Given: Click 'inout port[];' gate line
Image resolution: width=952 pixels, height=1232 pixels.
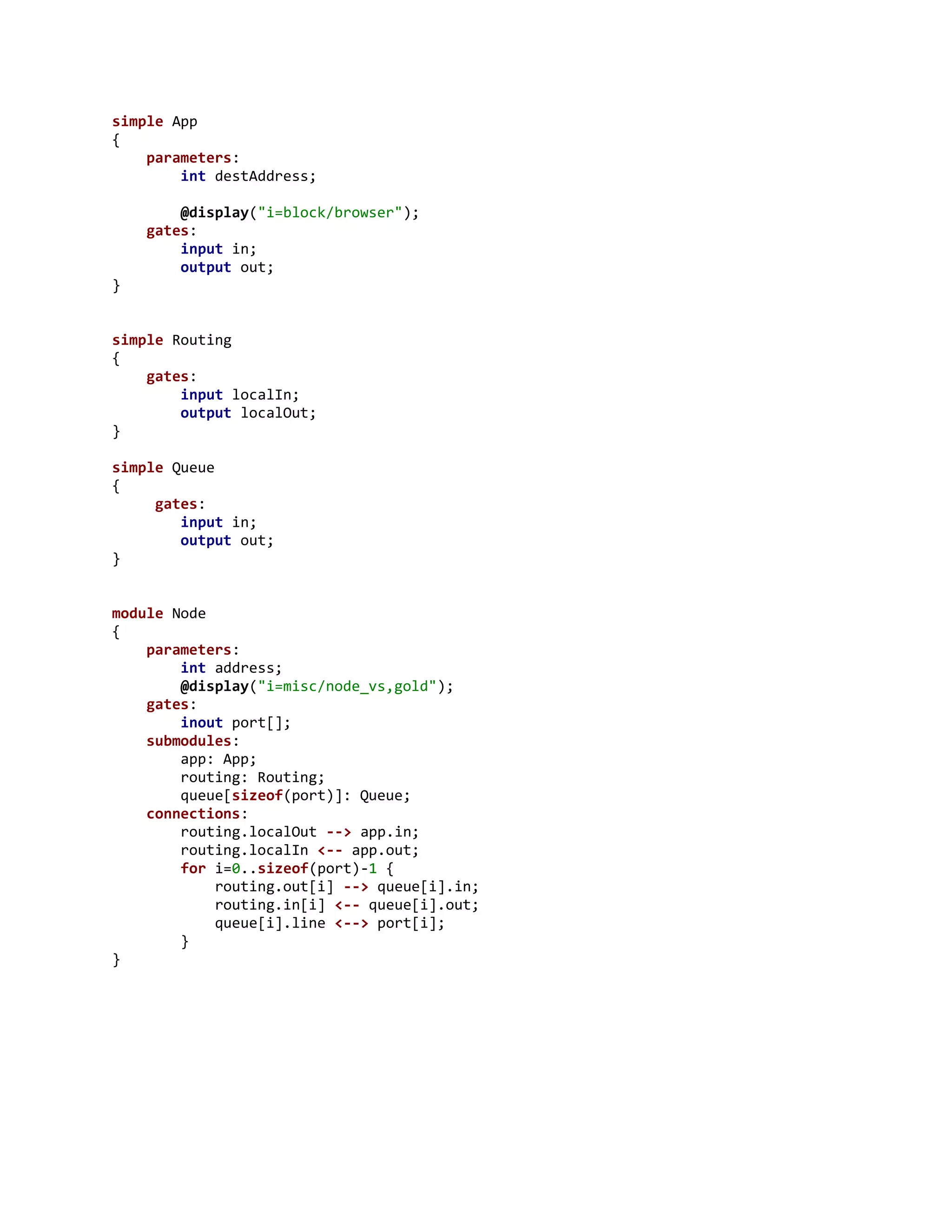Looking at the screenshot, I should pos(236,722).
